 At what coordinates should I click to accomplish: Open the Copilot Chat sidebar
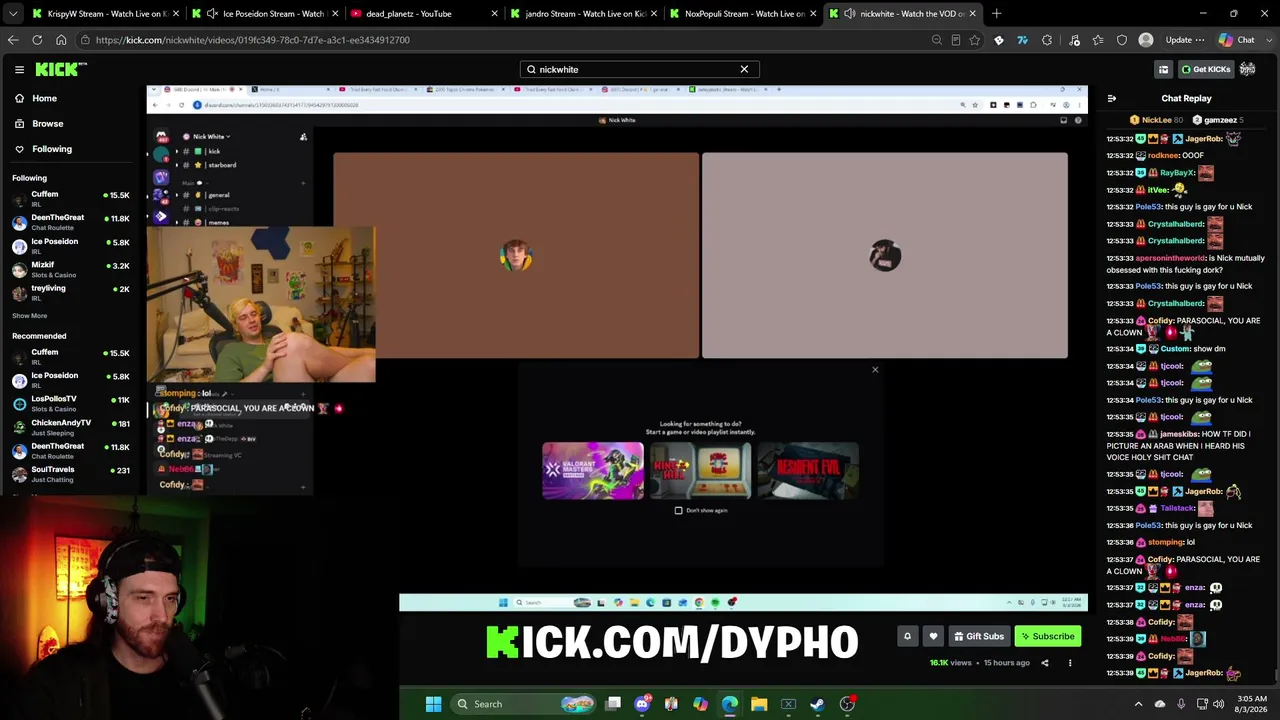(1236, 40)
